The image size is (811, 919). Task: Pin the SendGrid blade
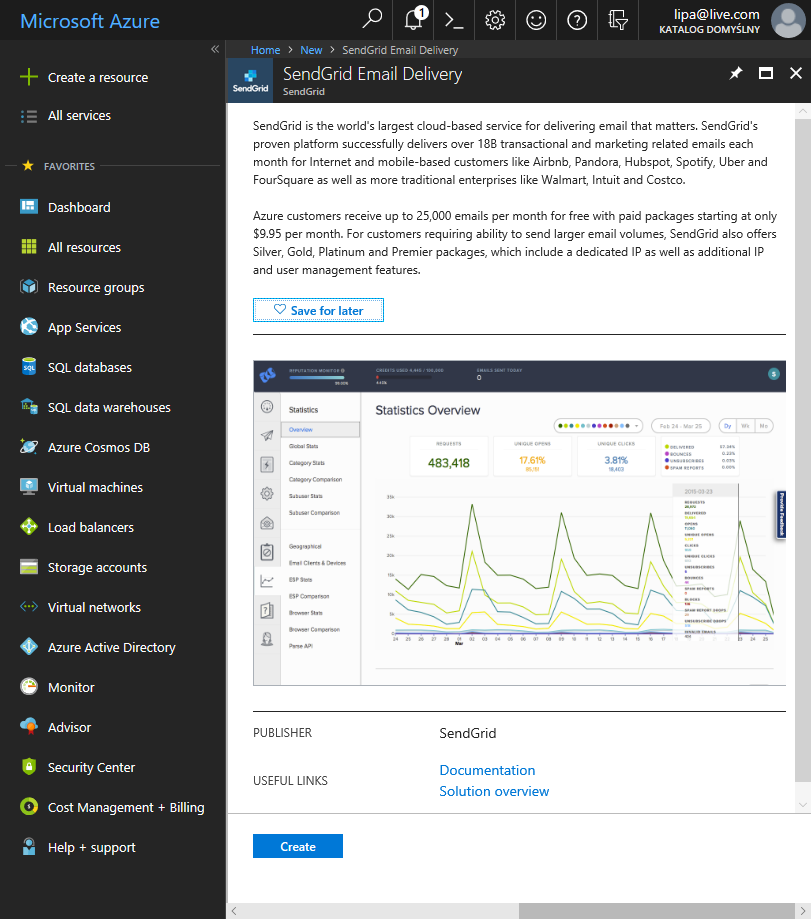tap(735, 73)
